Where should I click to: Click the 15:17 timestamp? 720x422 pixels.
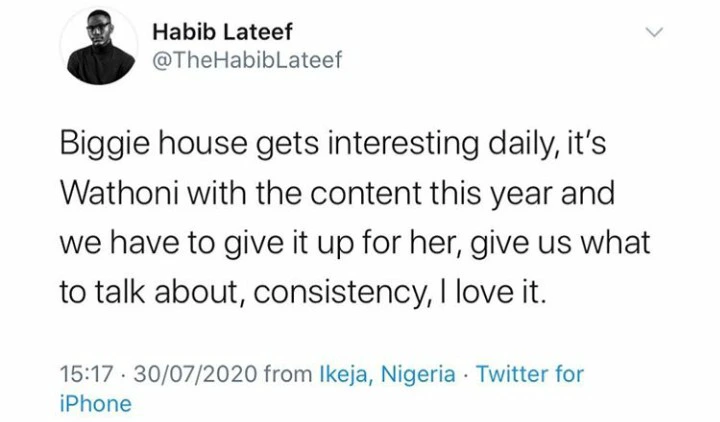coord(86,374)
